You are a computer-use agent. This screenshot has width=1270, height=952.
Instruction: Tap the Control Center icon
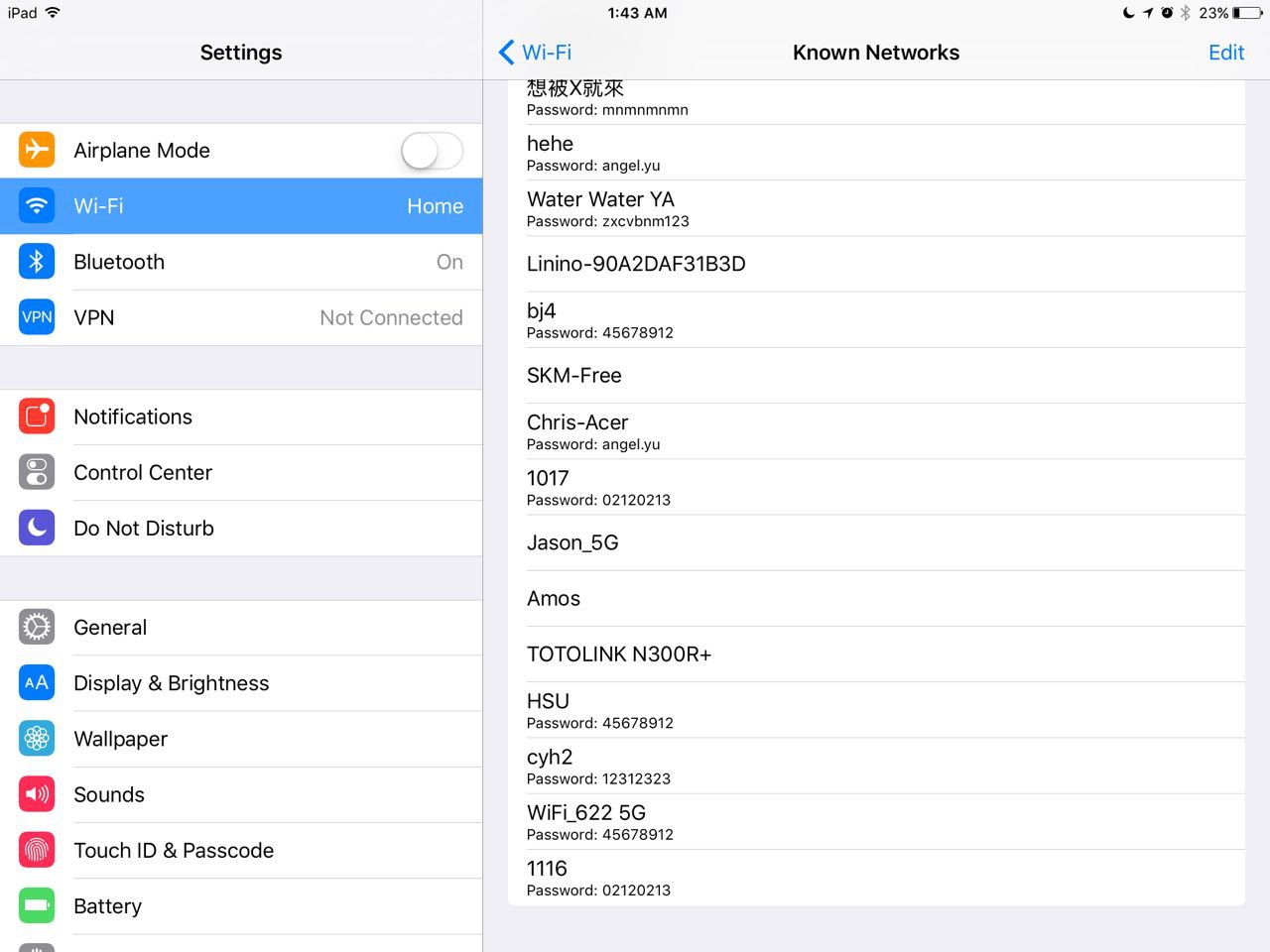coord(37,472)
